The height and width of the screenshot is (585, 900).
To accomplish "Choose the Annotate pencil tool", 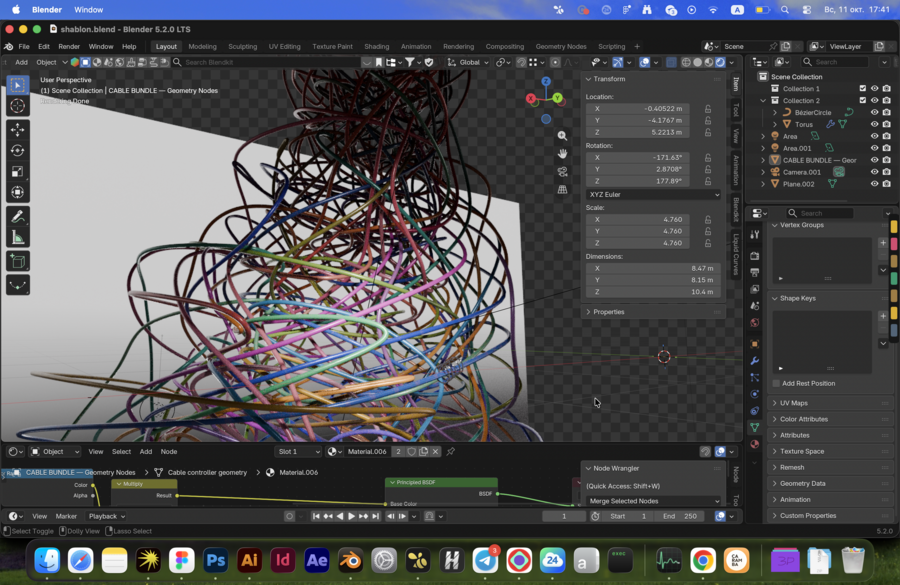I will pyautogui.click(x=18, y=216).
